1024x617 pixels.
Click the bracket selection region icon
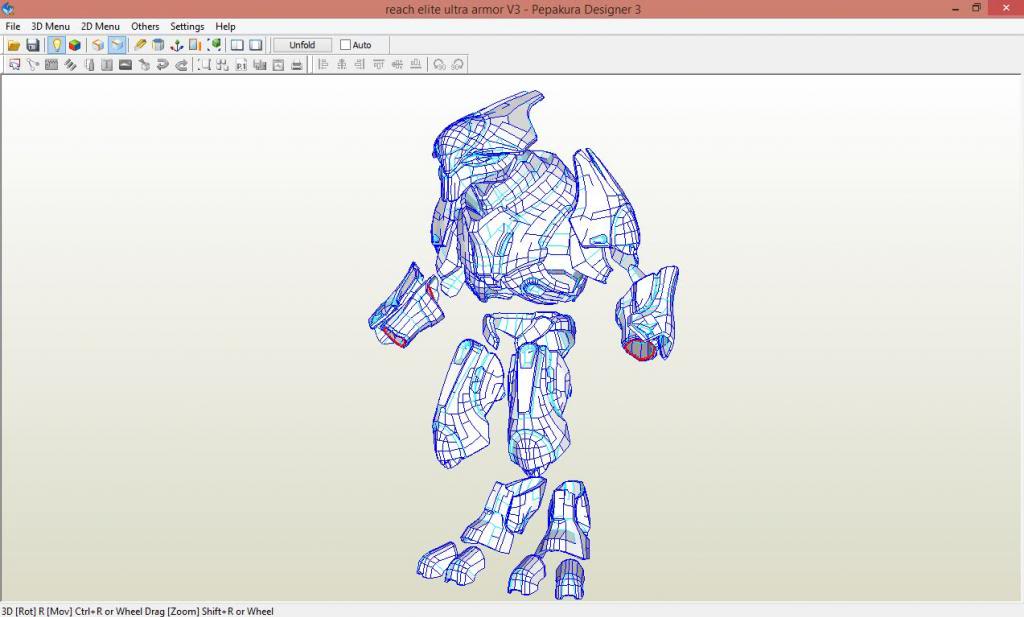click(x=204, y=65)
